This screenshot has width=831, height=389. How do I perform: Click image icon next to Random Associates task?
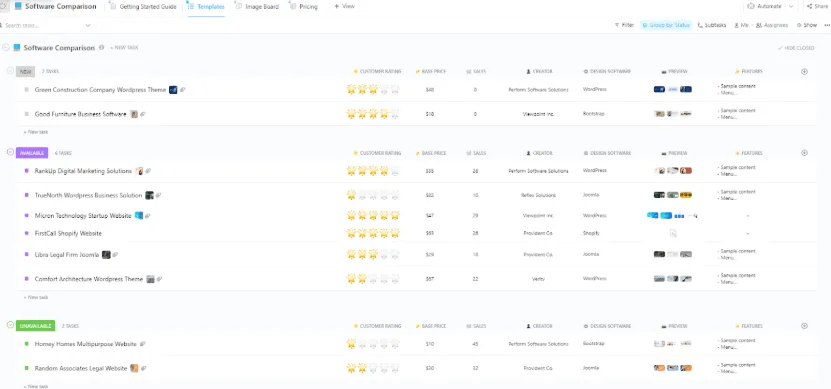coord(134,368)
